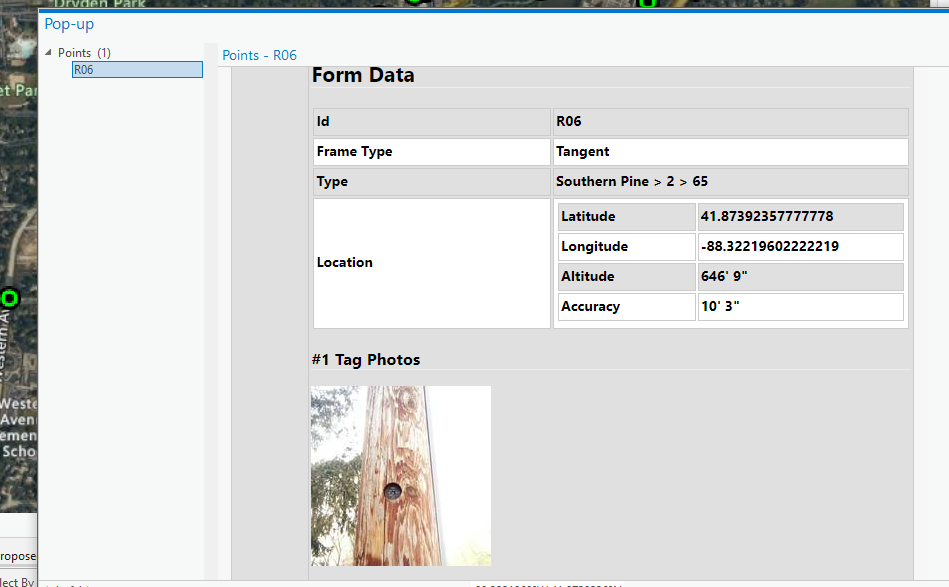949x587 pixels.
Task: Open the Select By tool at bottom left
Action: 17,579
